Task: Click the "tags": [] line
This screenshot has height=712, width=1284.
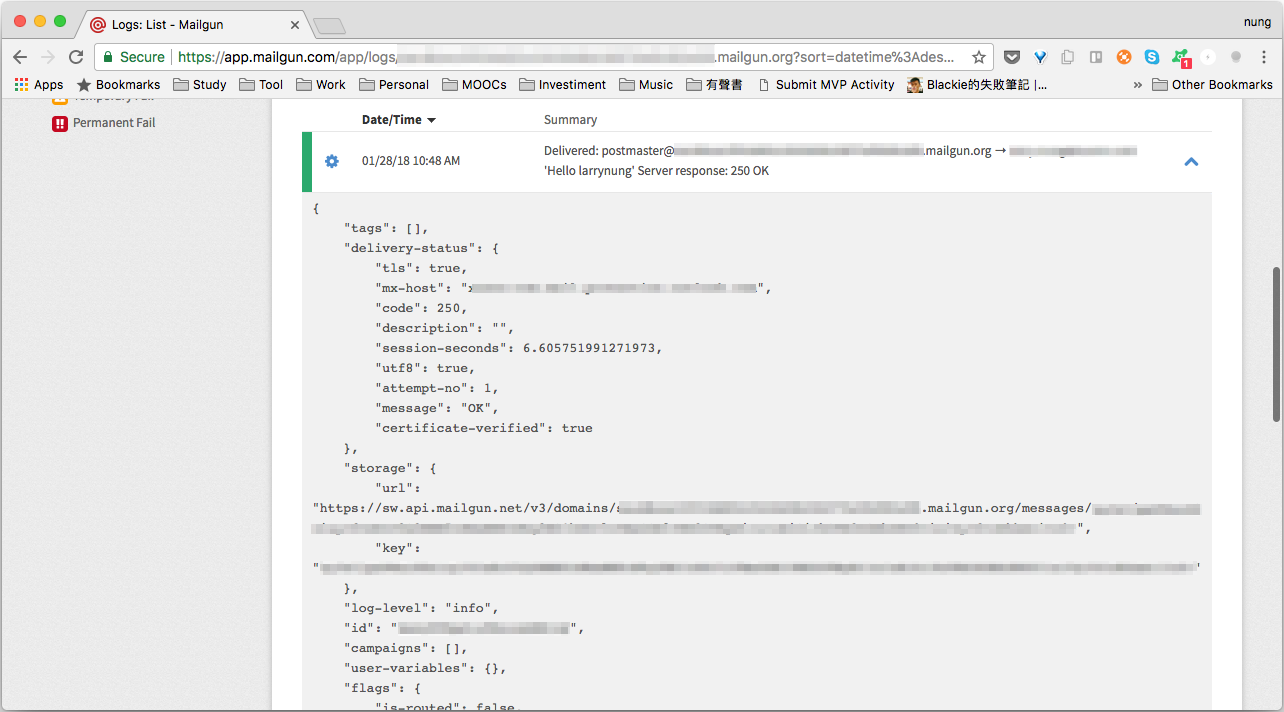Action: click(386, 228)
